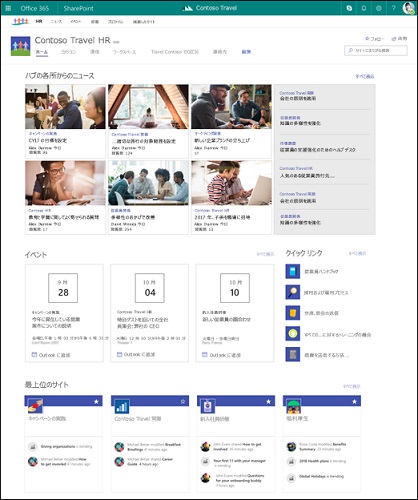418x500 pixels.
Task: Open news image of woman reading with glasses
Action: [x=65, y=183]
